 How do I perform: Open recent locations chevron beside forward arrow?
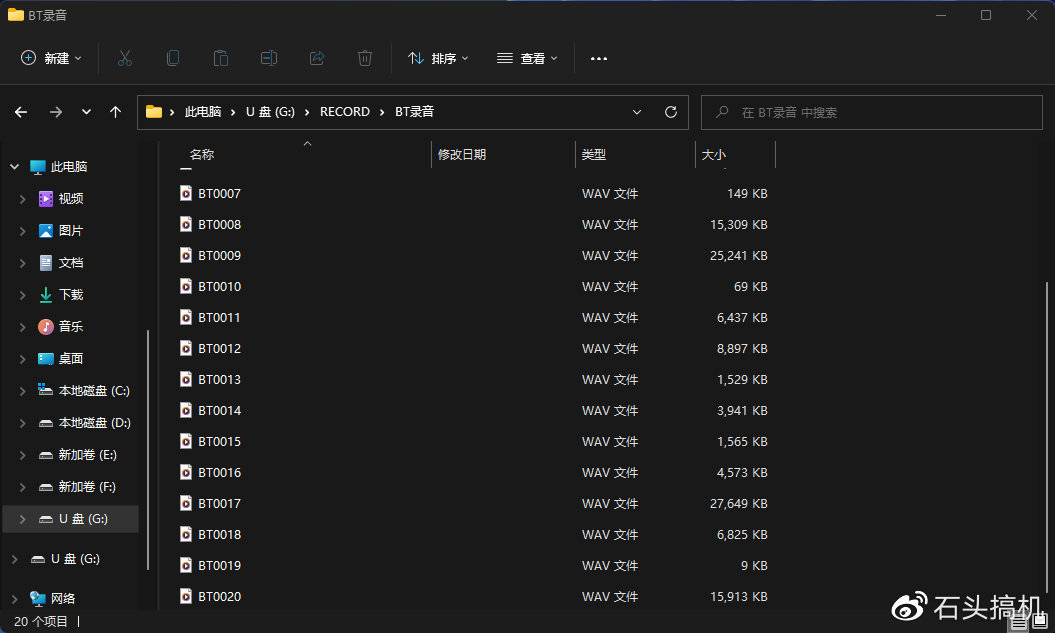point(86,112)
